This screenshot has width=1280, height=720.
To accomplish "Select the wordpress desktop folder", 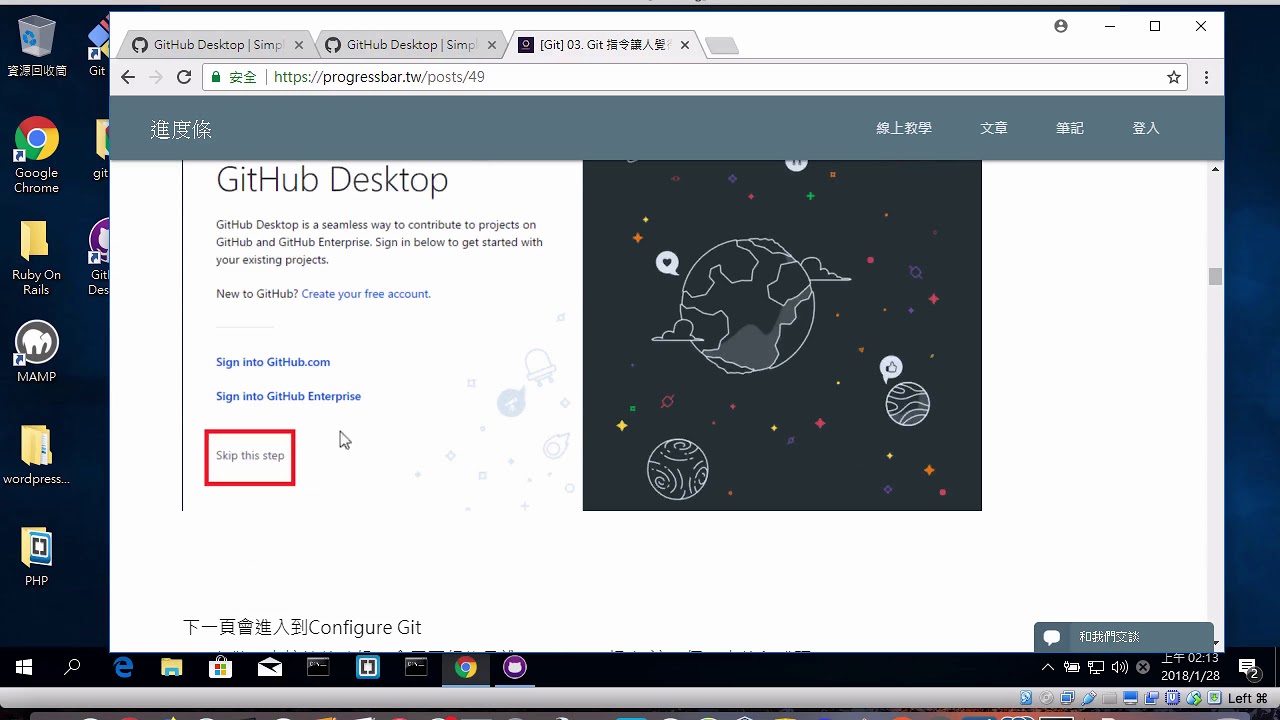I will click(37, 455).
